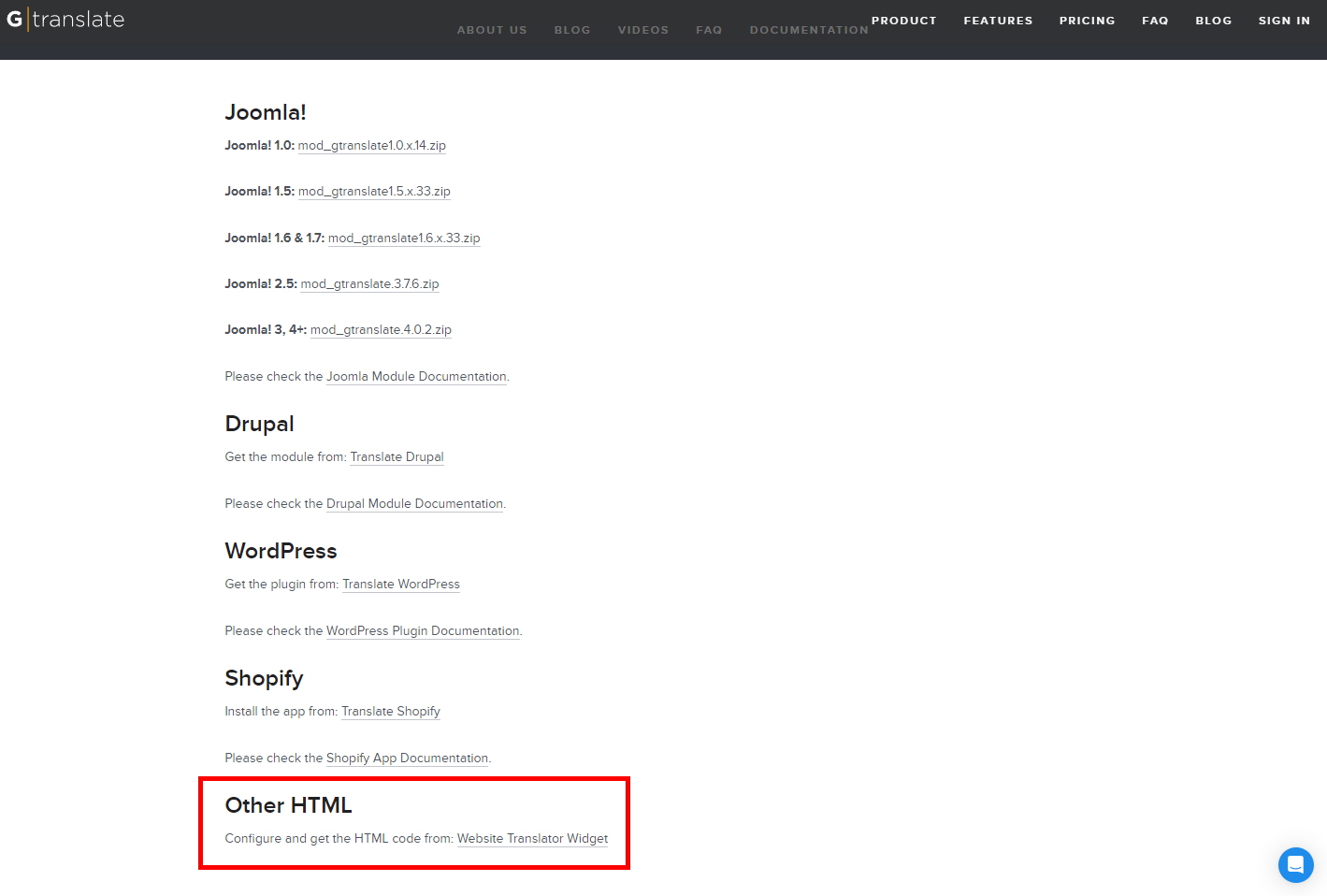This screenshot has width=1327, height=896.
Task: Open the VIDEOS navigation item
Action: tap(643, 30)
